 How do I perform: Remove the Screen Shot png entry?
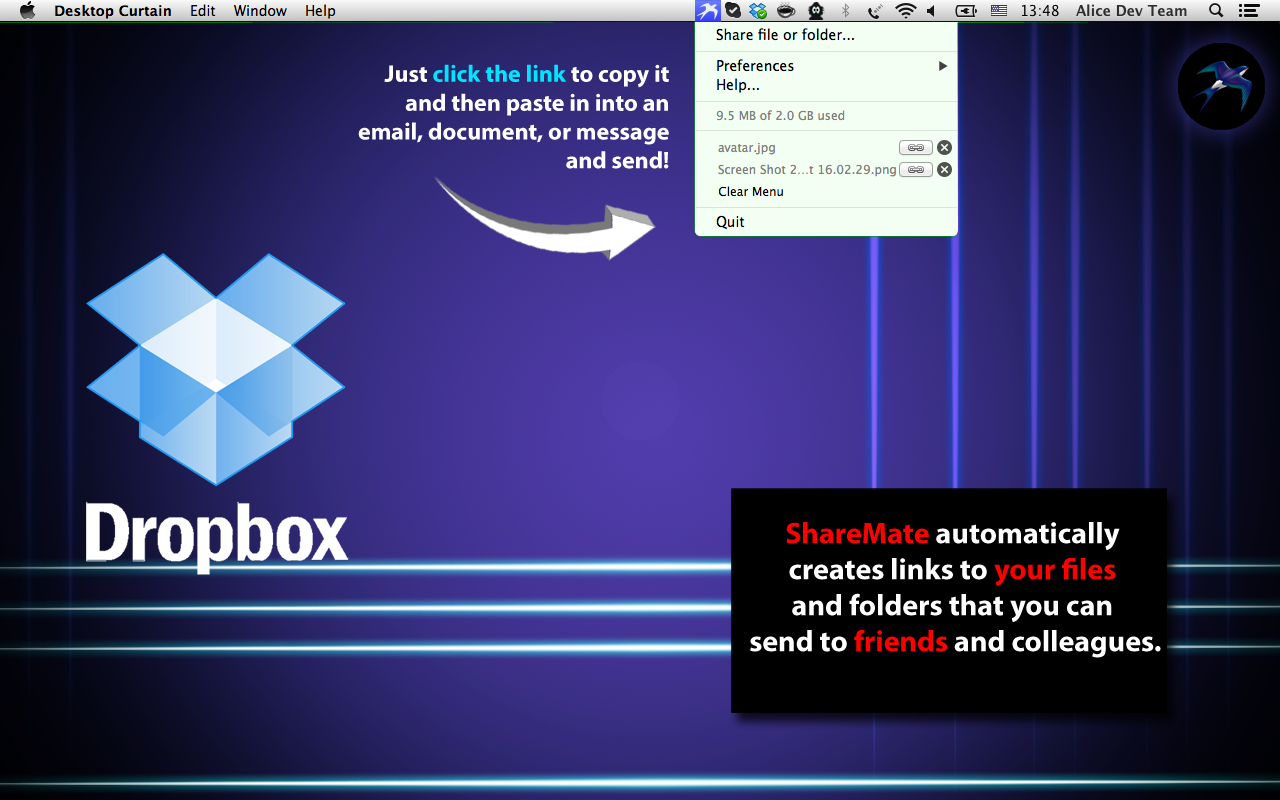pos(944,170)
